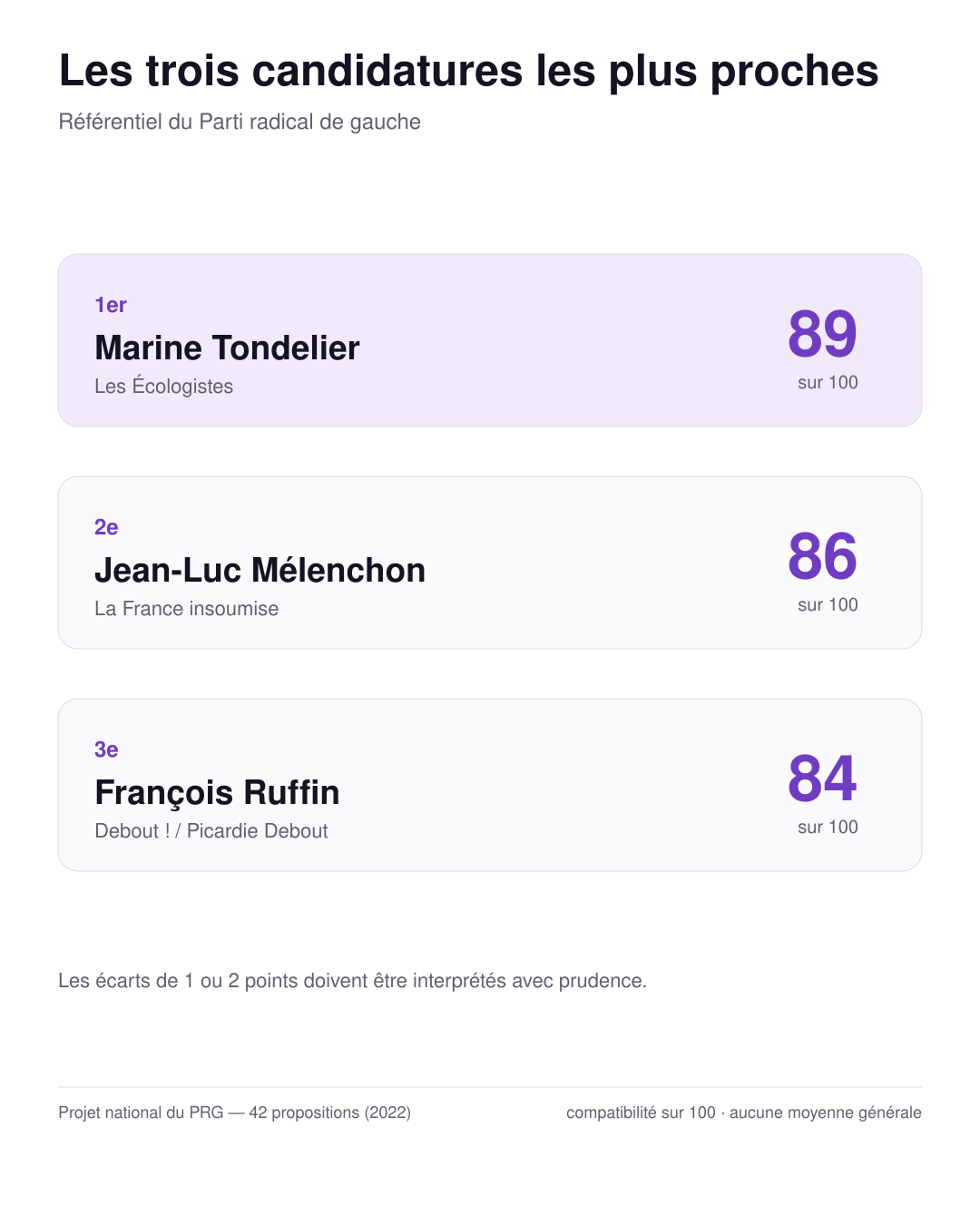Click the "2e" rank label

coord(106,527)
